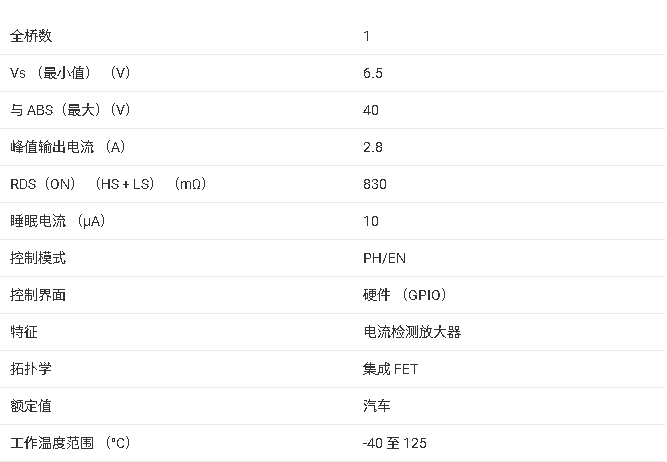Click the 拓扑学 label
Viewport: 667px width, 462px height.
[31, 369]
